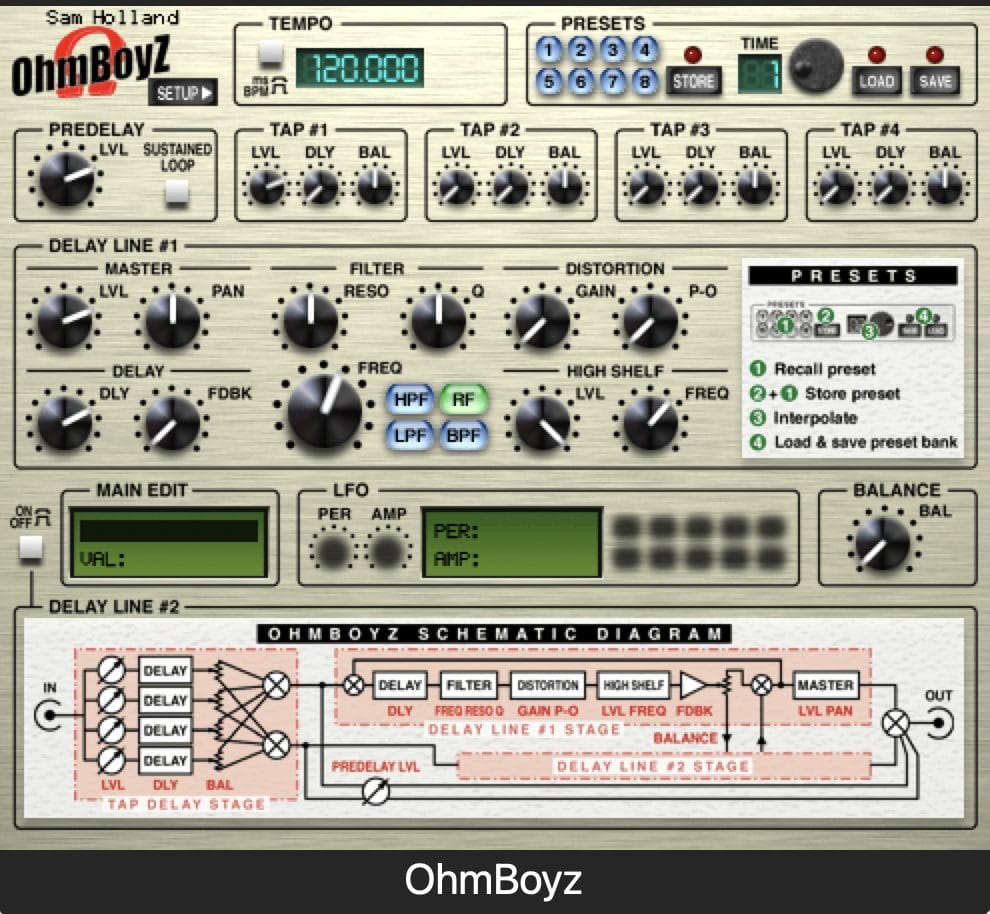Click the TAP #3 BAL knob

(755, 187)
